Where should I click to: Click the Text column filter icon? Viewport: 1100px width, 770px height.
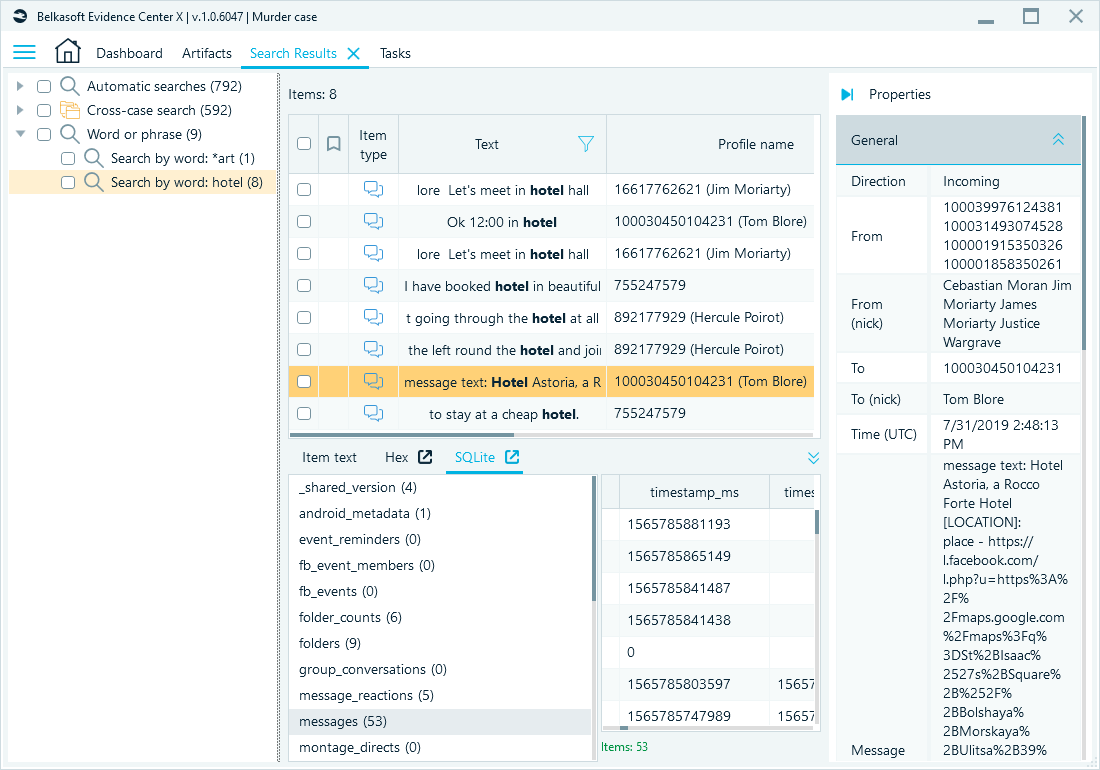coord(586,144)
